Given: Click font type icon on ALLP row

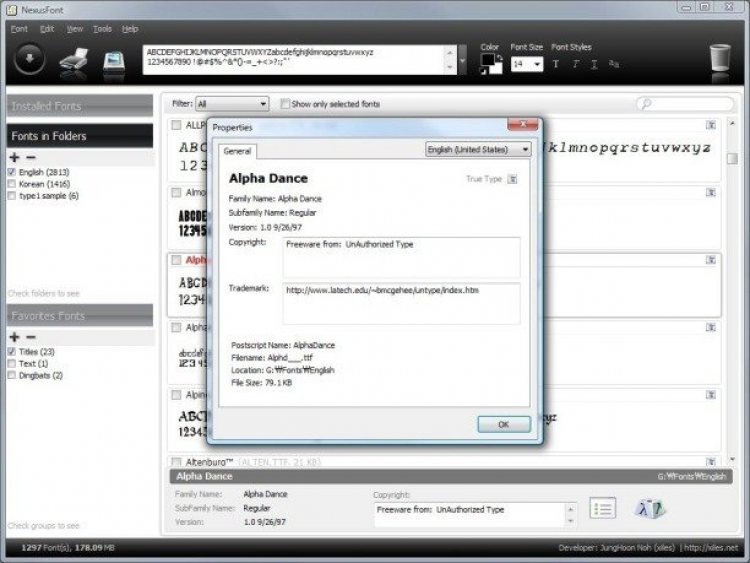Looking at the screenshot, I should 711,125.
